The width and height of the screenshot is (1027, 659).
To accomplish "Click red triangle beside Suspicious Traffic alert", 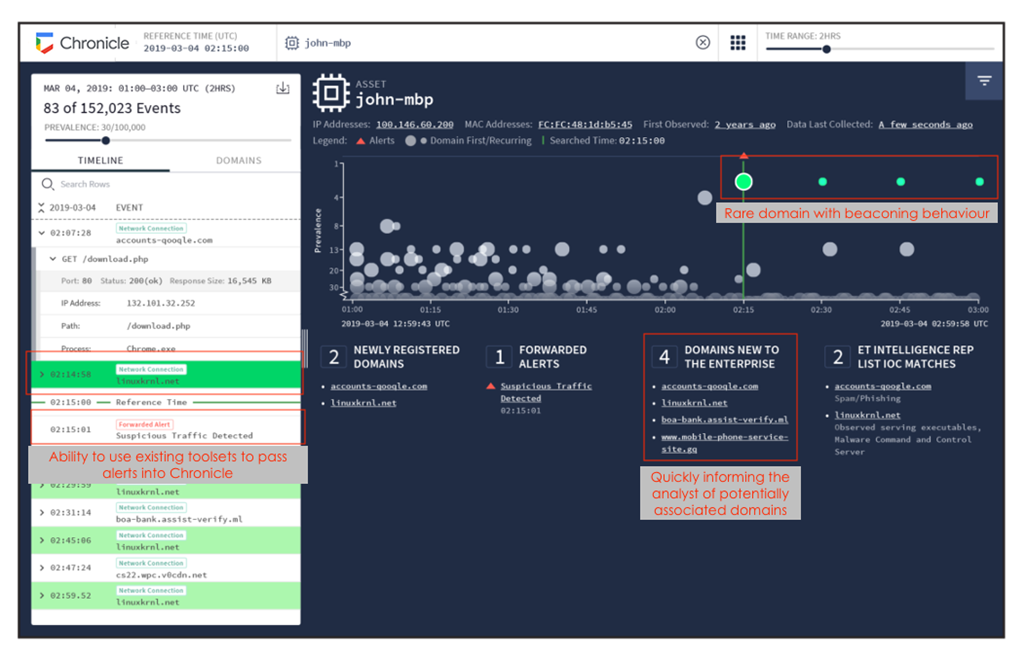I will pyautogui.click(x=491, y=386).
